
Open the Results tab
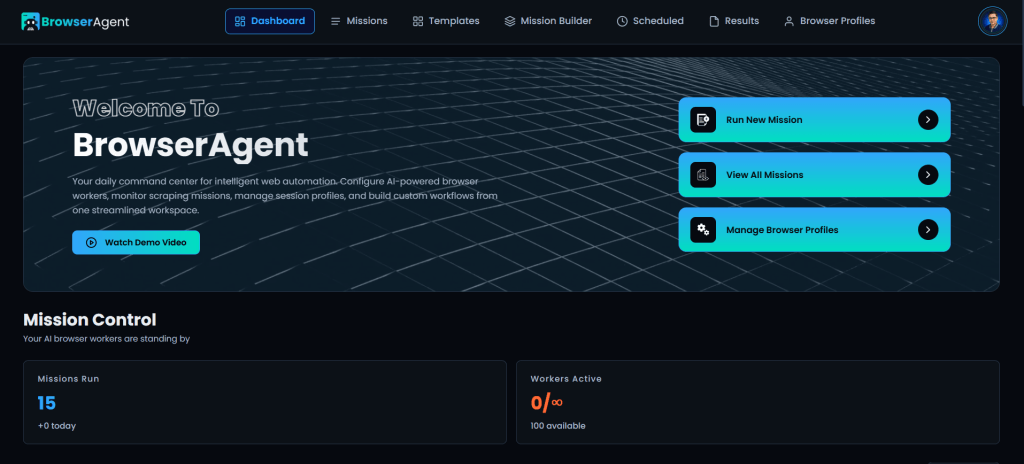pos(734,21)
